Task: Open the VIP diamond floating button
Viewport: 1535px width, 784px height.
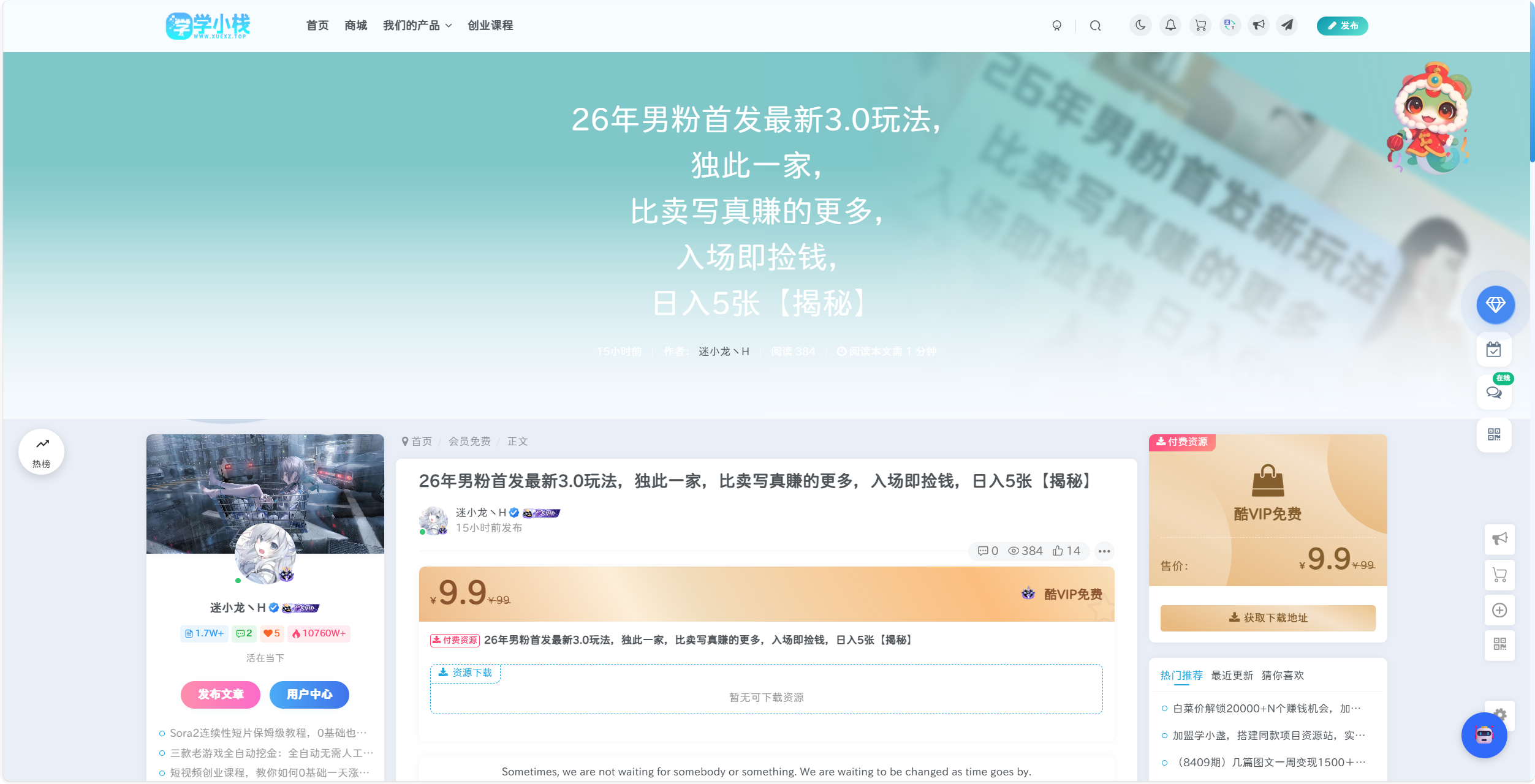Action: click(1495, 304)
